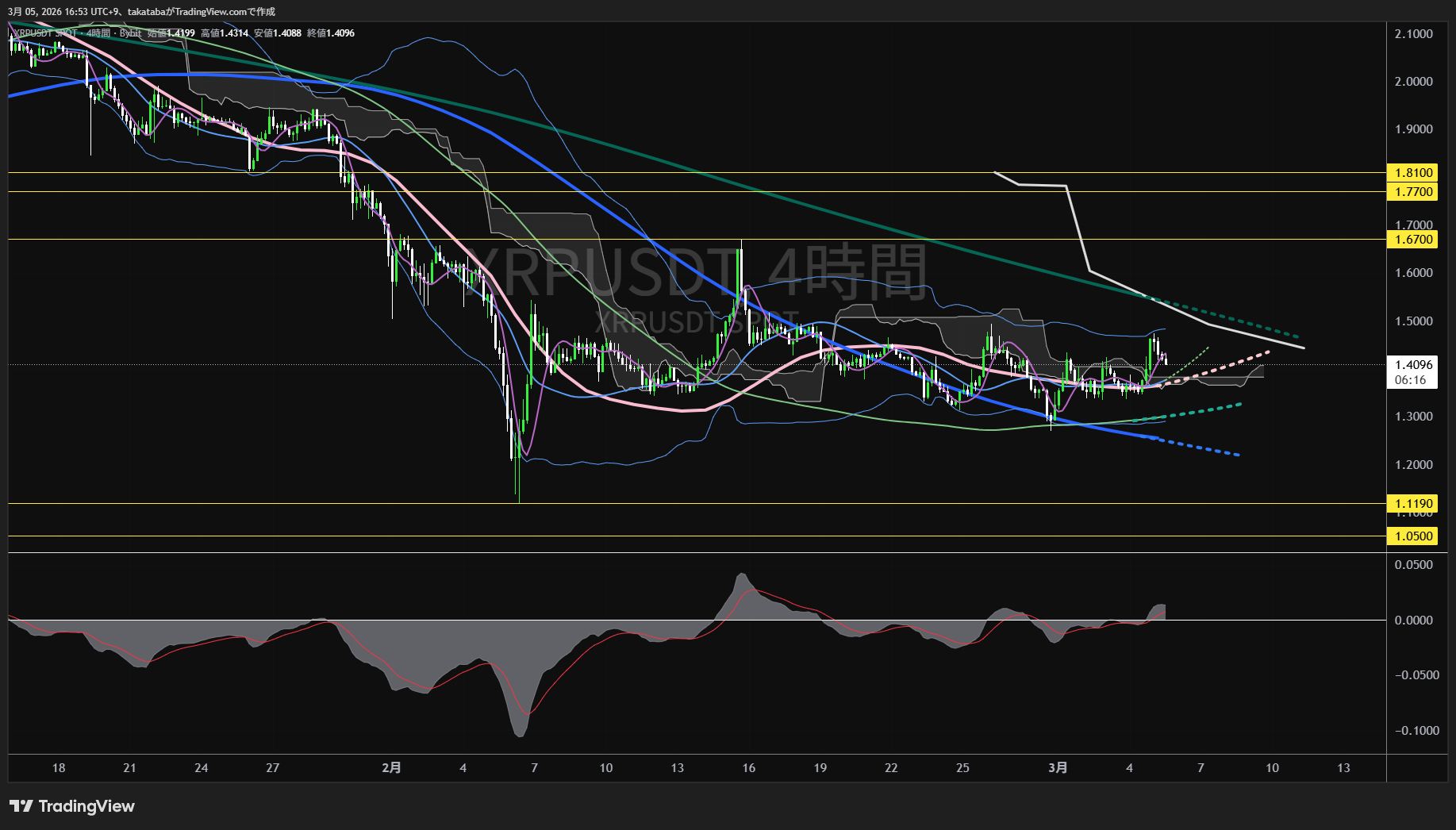Select date 25 on the time axis

coord(962,767)
